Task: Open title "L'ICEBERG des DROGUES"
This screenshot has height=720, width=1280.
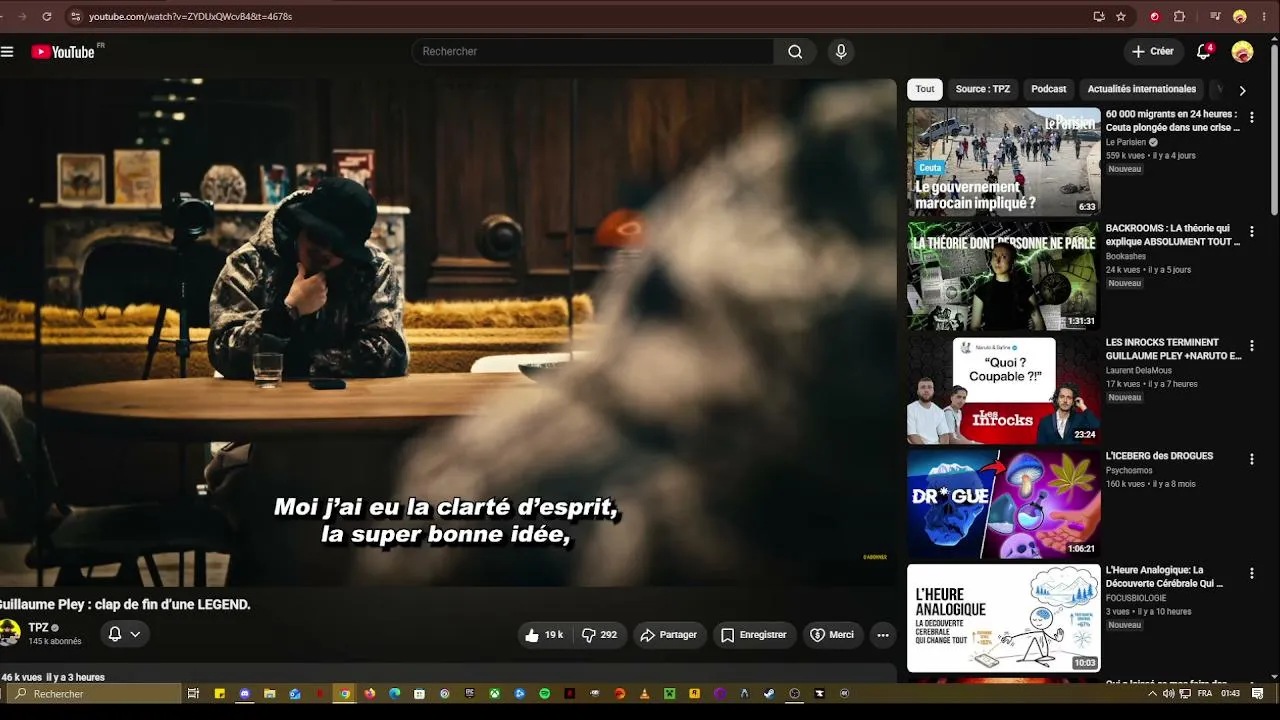Action: (1159, 456)
